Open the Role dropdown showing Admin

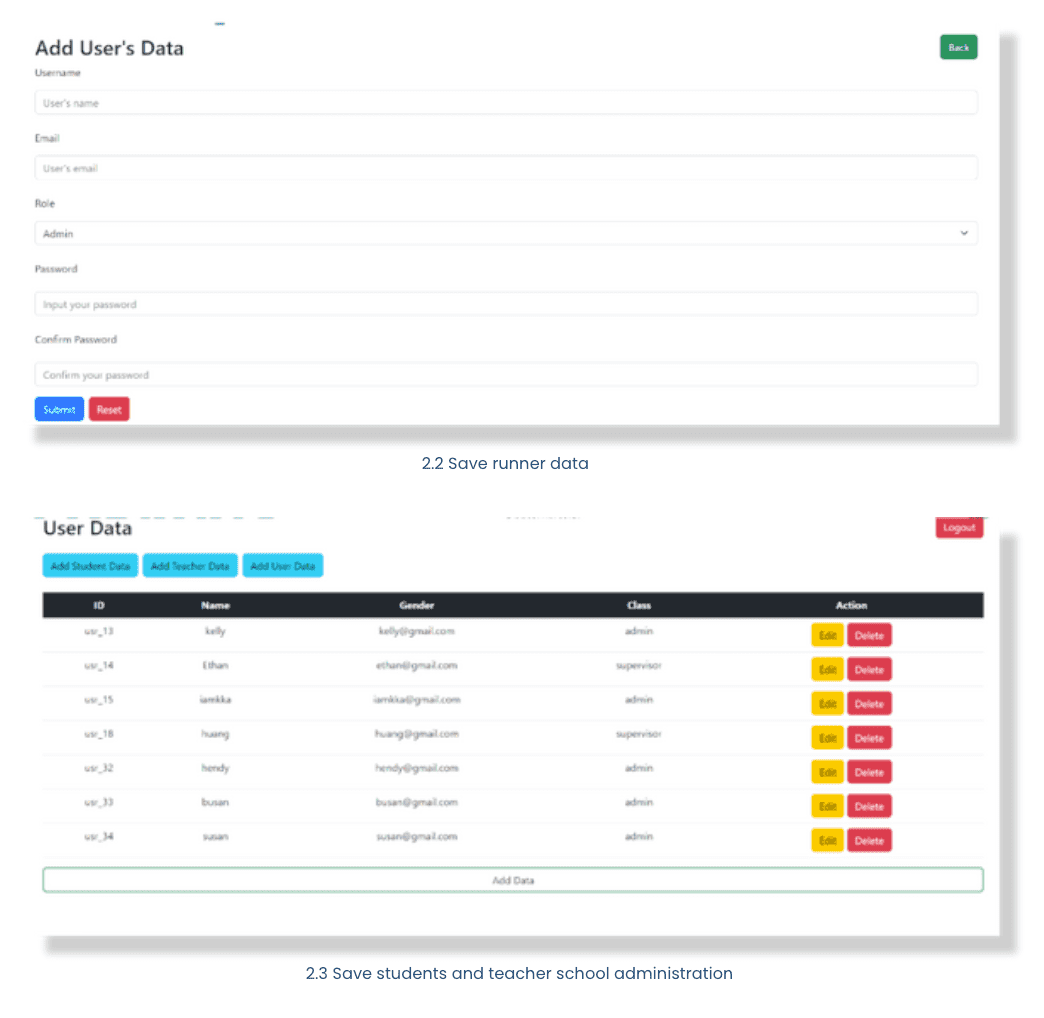(x=505, y=232)
